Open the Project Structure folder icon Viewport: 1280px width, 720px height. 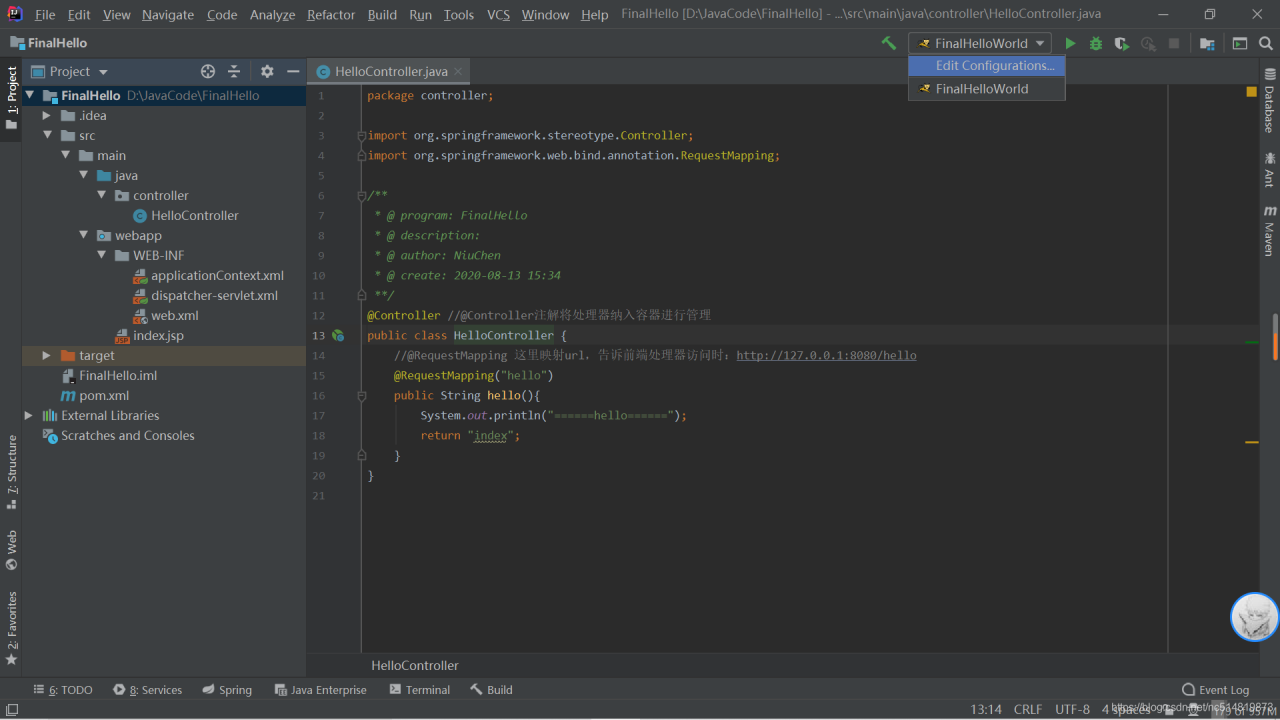coord(1207,43)
